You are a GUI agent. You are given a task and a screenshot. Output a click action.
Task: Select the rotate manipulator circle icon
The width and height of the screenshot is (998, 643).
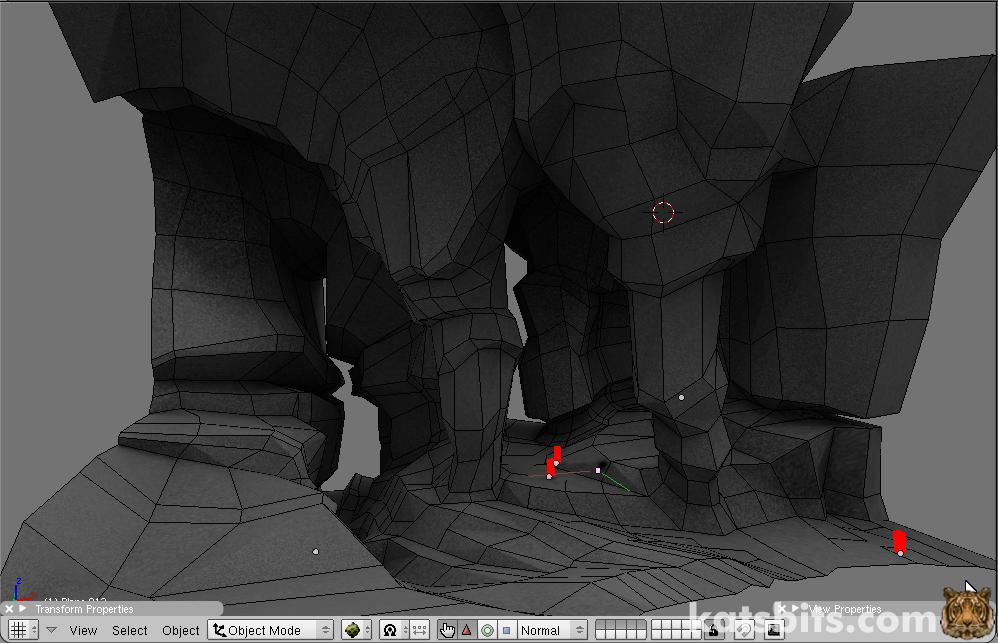[x=487, y=630]
